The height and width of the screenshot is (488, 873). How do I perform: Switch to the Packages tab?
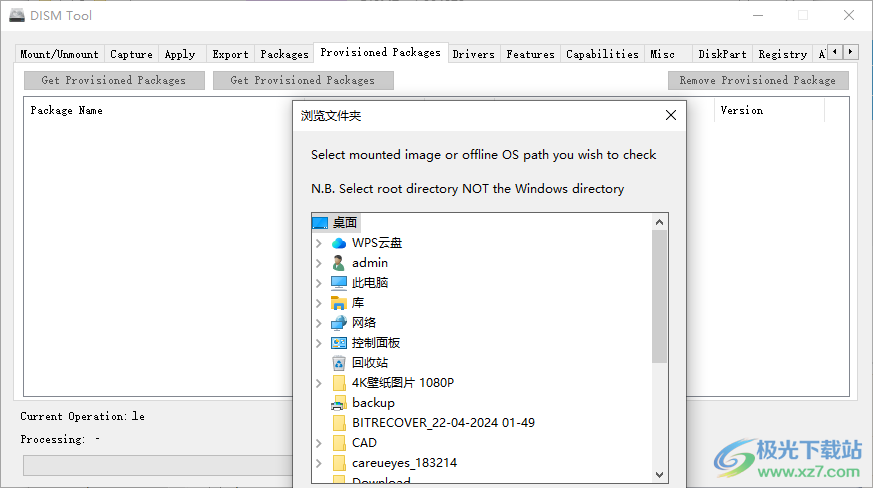point(285,54)
